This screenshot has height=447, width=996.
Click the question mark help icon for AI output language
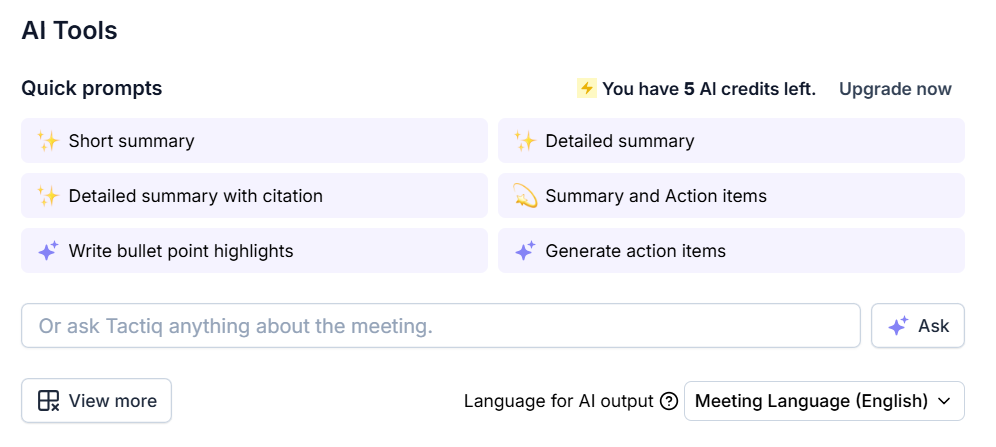click(x=669, y=401)
